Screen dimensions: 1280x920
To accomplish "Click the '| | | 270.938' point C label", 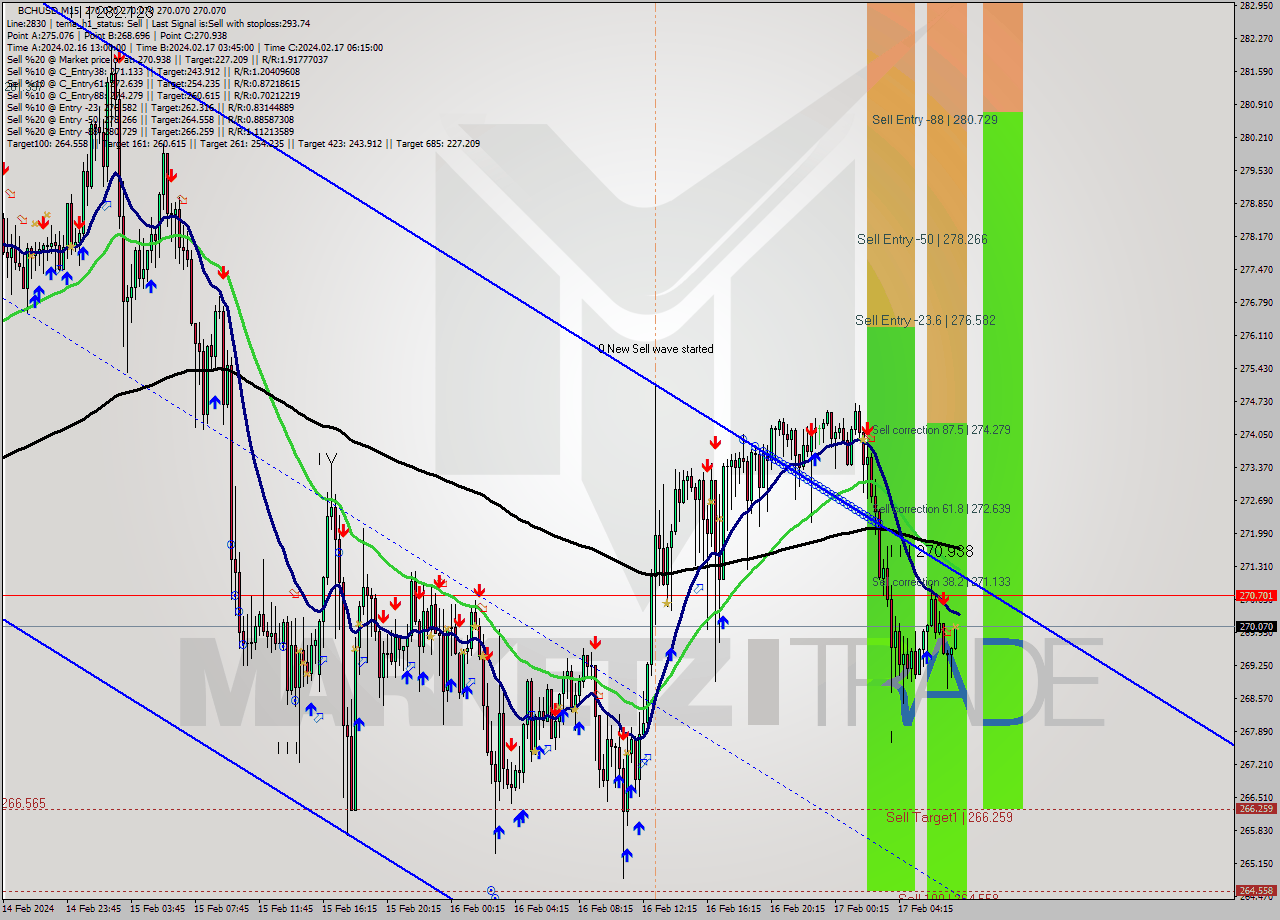I will tap(930, 551).
